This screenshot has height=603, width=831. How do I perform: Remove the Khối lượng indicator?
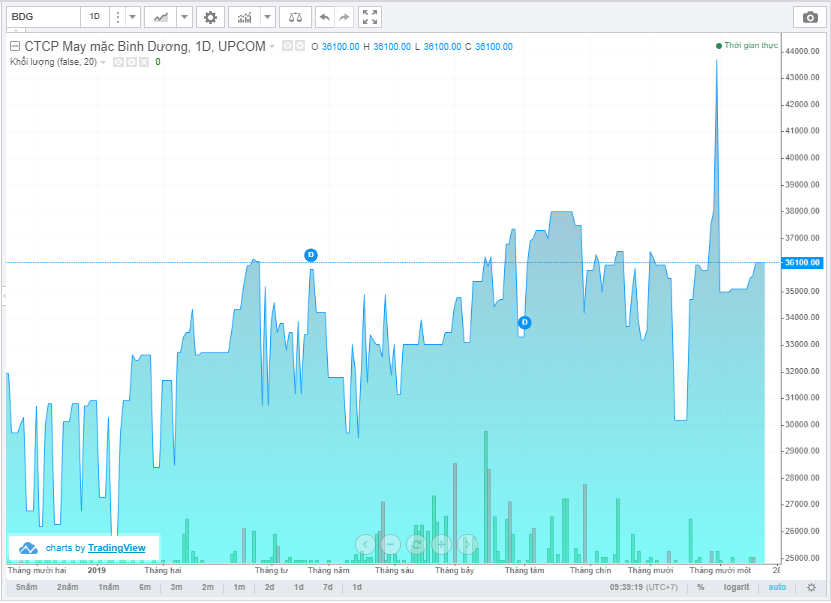(x=144, y=62)
